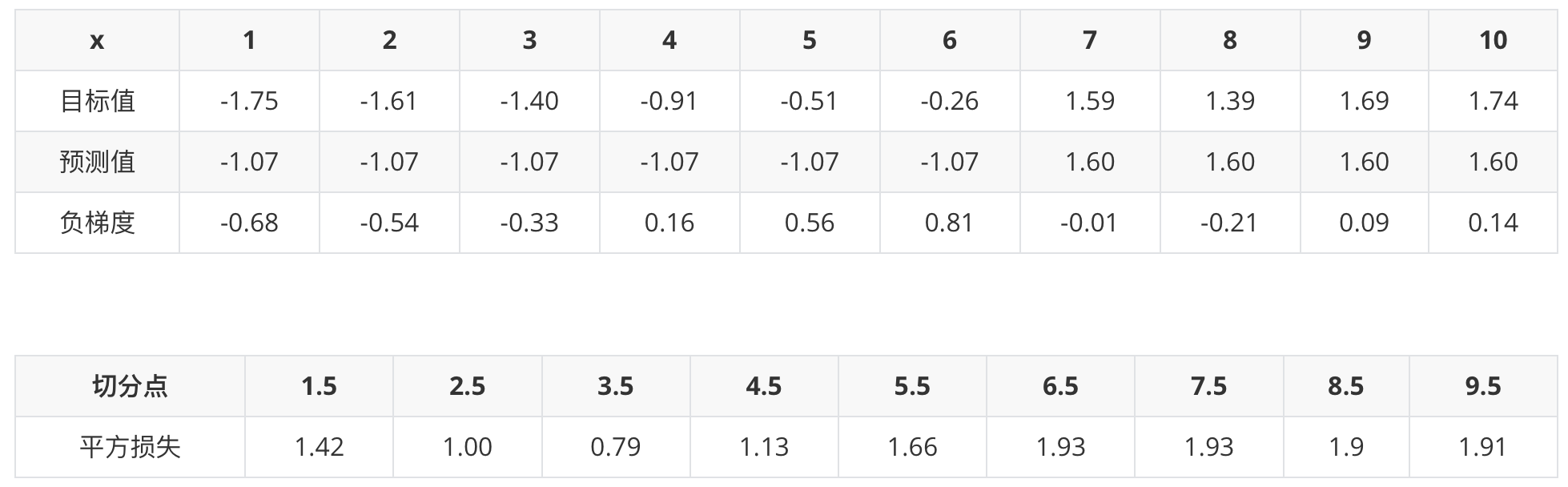Select the cell showing -0.68
Image resolution: width=1568 pixels, height=487 pixels.
tap(249, 223)
